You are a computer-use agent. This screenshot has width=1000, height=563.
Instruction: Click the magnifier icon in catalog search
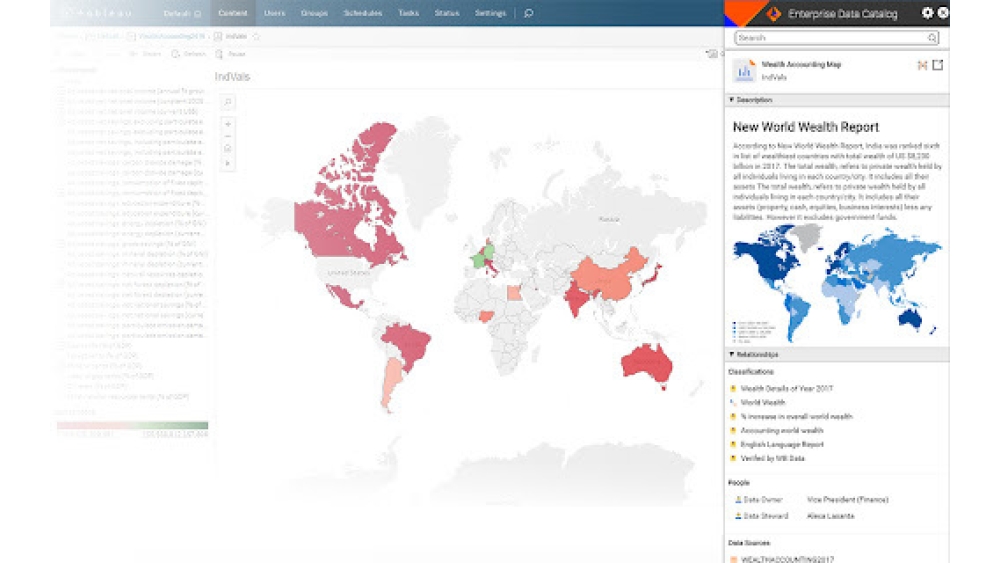(932, 38)
